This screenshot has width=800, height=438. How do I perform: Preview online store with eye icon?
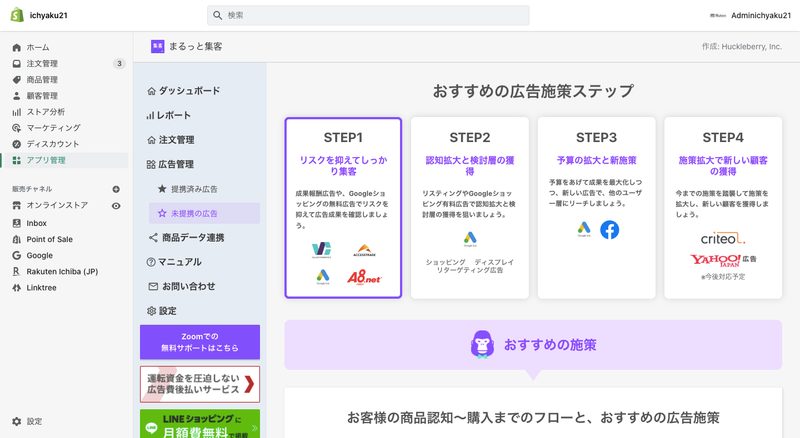pos(116,206)
